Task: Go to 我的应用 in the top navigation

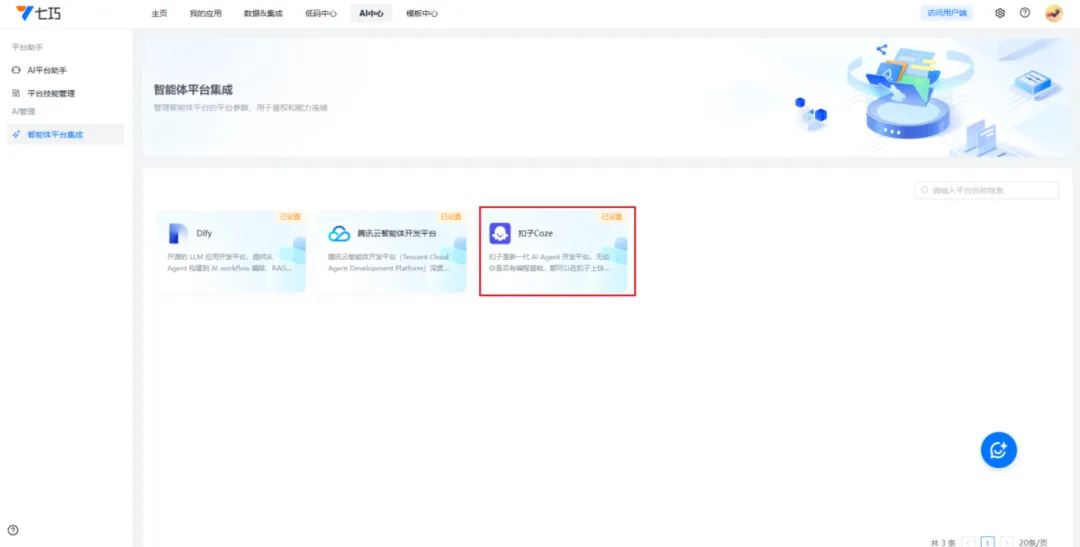Action: [x=205, y=13]
